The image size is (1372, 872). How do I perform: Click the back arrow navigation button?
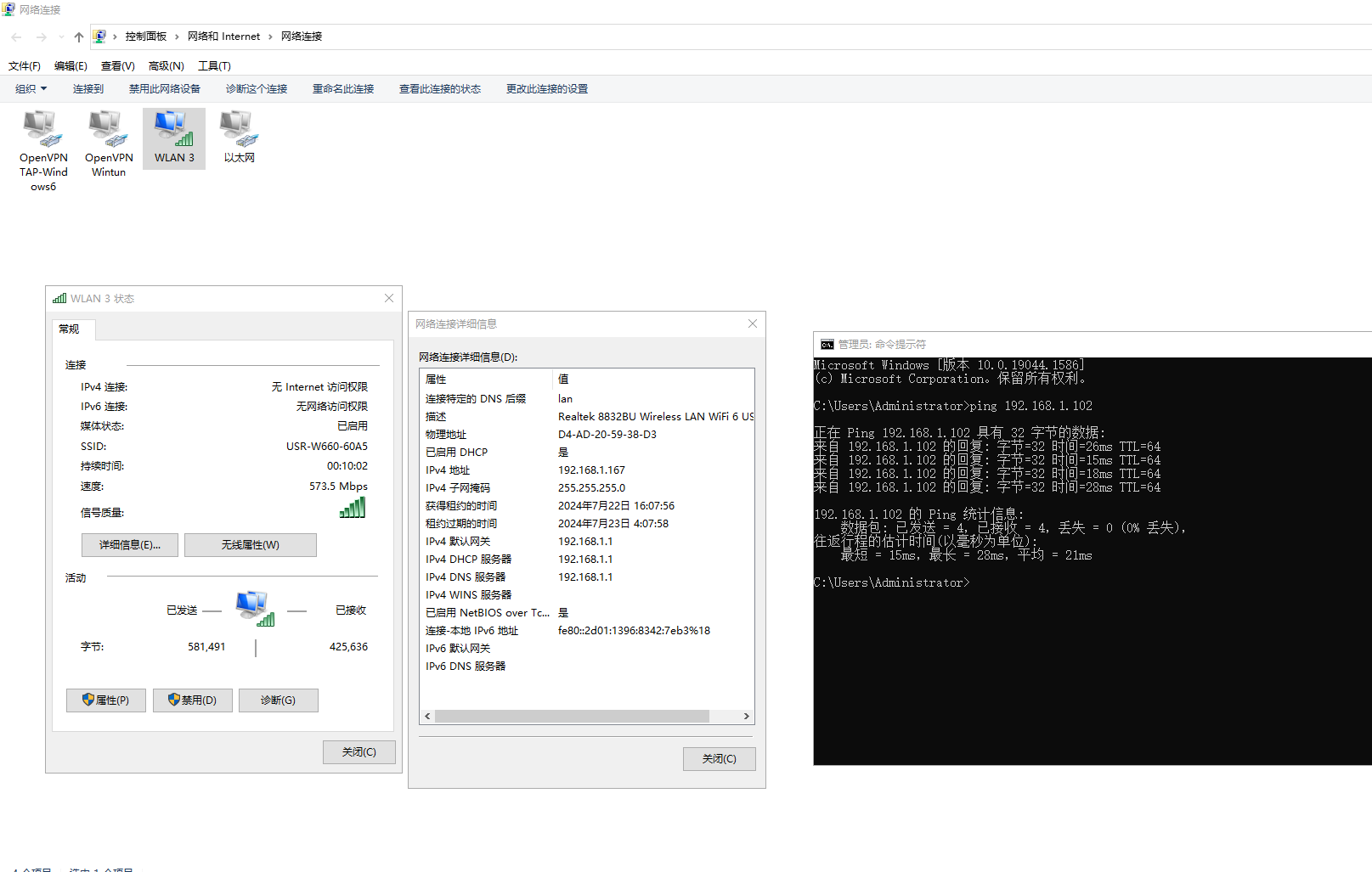coord(16,37)
